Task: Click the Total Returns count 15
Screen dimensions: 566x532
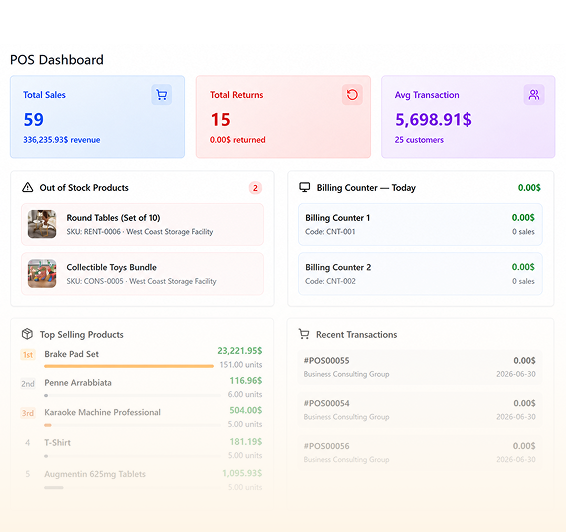Action: pyautogui.click(x=221, y=119)
